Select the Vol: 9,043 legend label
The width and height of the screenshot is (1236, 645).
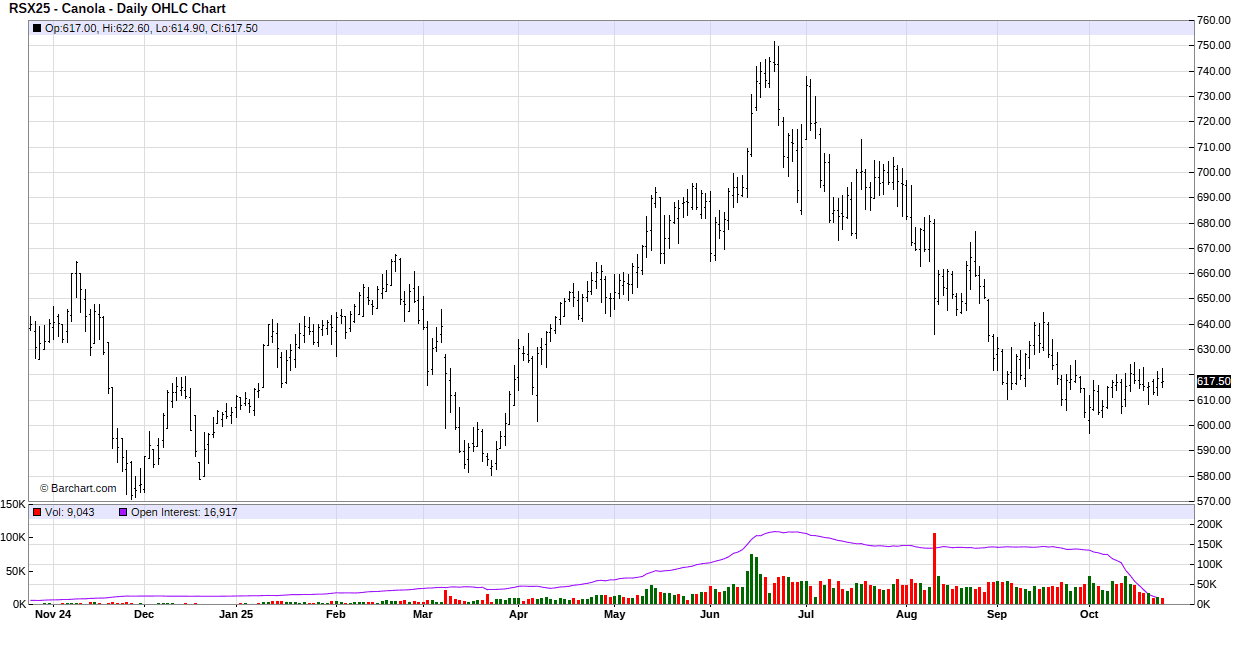(70, 512)
